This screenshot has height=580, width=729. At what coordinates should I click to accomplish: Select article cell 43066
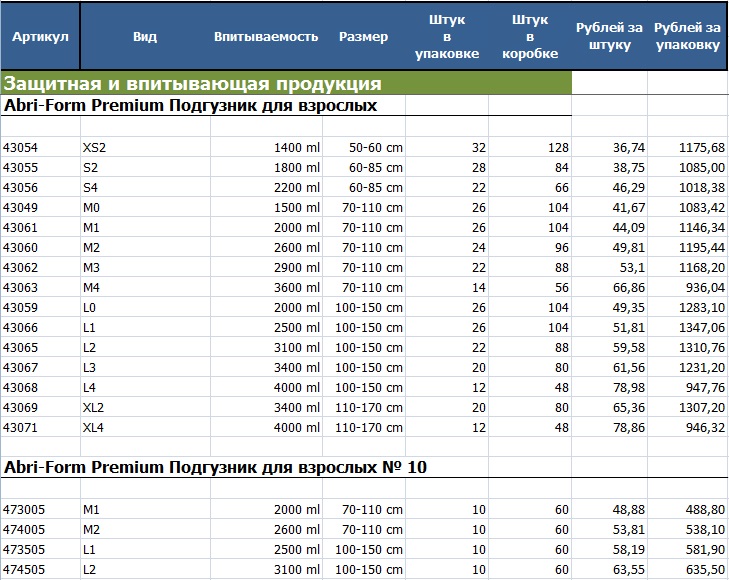[40, 327]
